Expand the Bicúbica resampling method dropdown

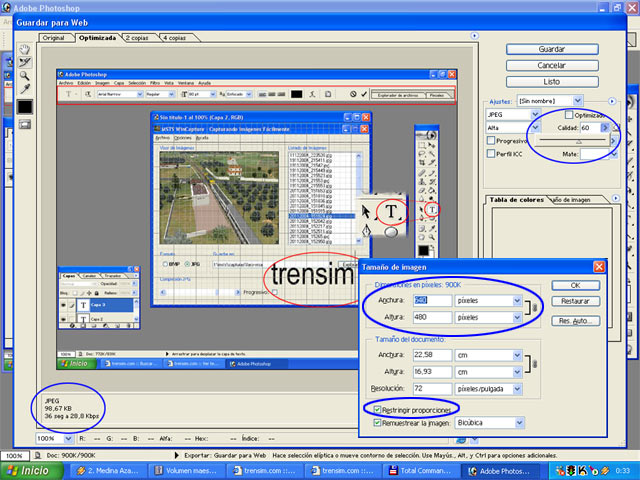coord(518,423)
